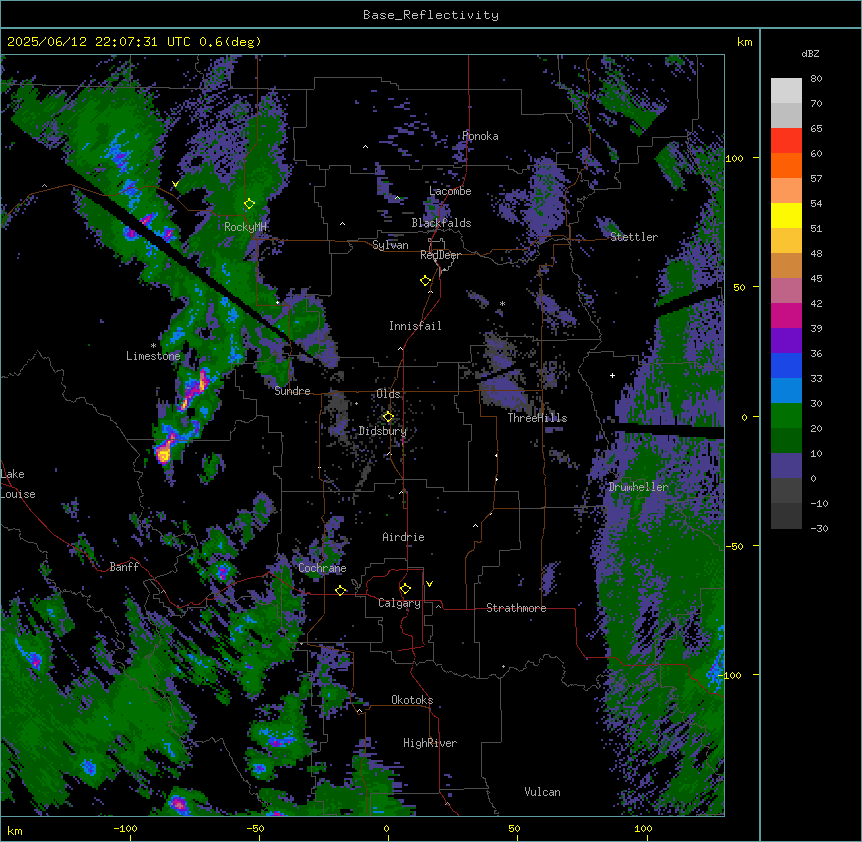Click the legend value -30
Image resolution: width=862 pixels, height=842 pixels.
coord(819,529)
